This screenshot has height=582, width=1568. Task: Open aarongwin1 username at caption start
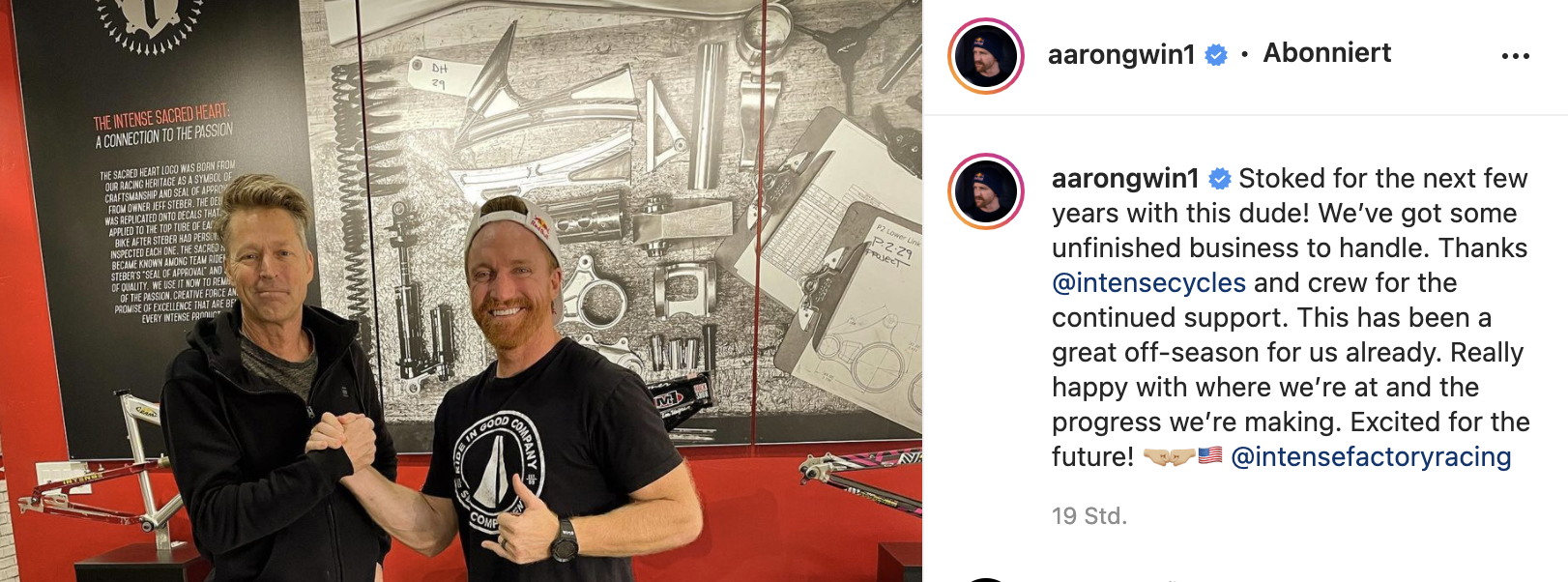(1125, 179)
